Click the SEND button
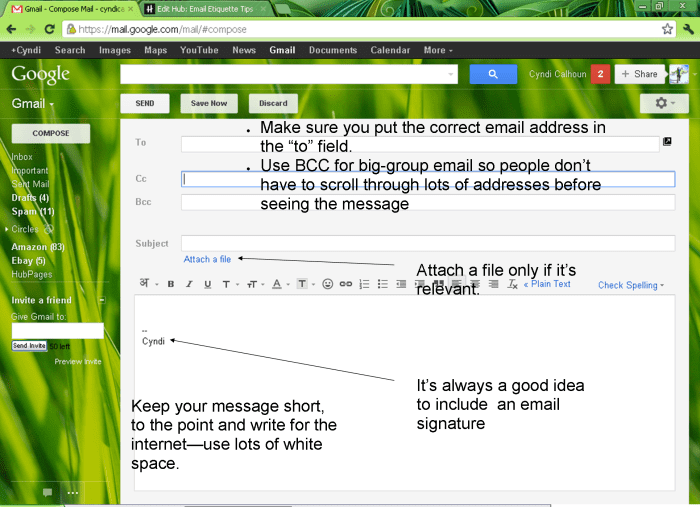The height and width of the screenshot is (507, 700). (x=144, y=103)
